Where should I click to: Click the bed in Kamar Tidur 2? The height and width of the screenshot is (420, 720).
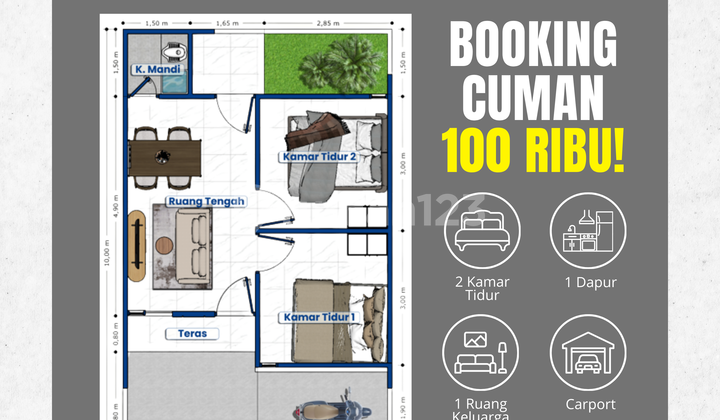[x=335, y=156]
